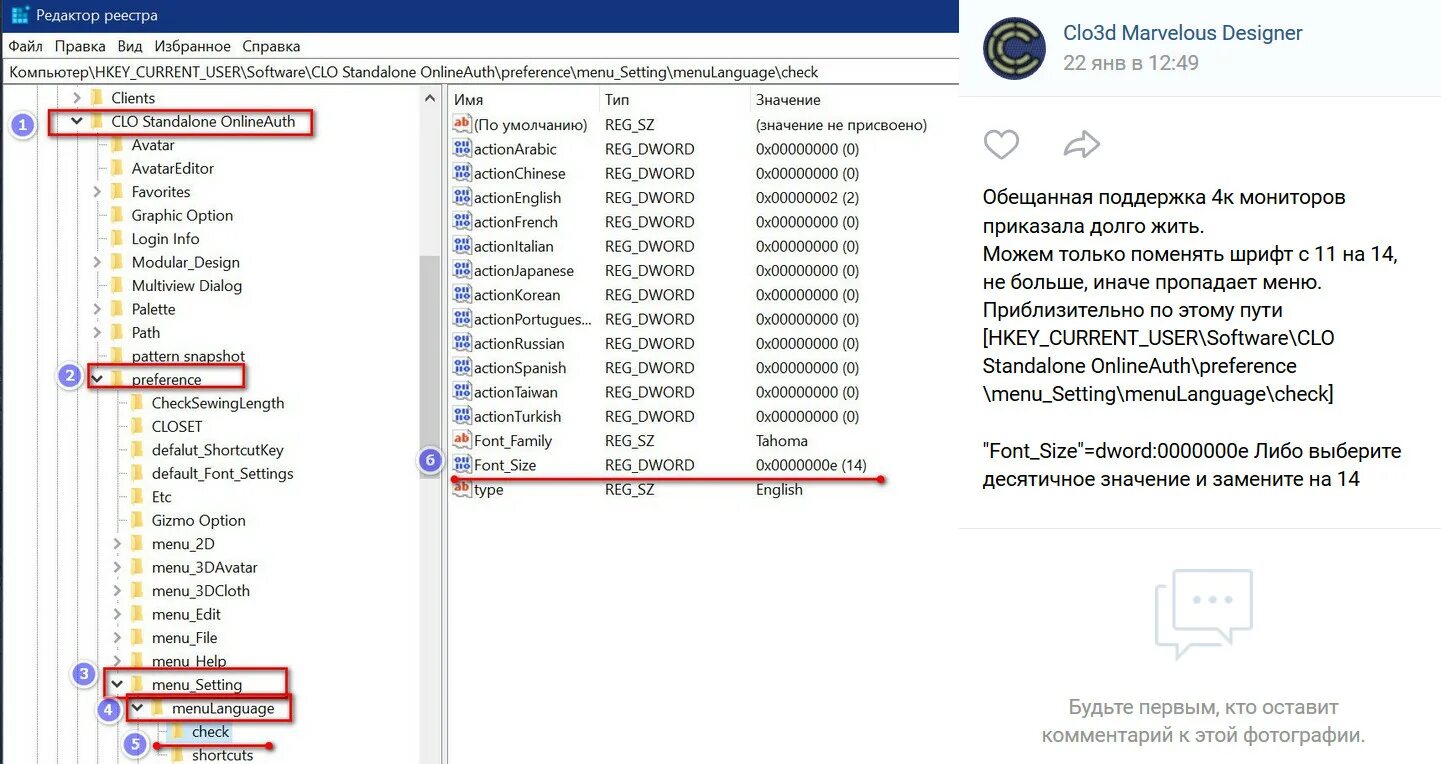
Task: Click the Font_Family string value icon
Action: pyautogui.click(x=462, y=440)
